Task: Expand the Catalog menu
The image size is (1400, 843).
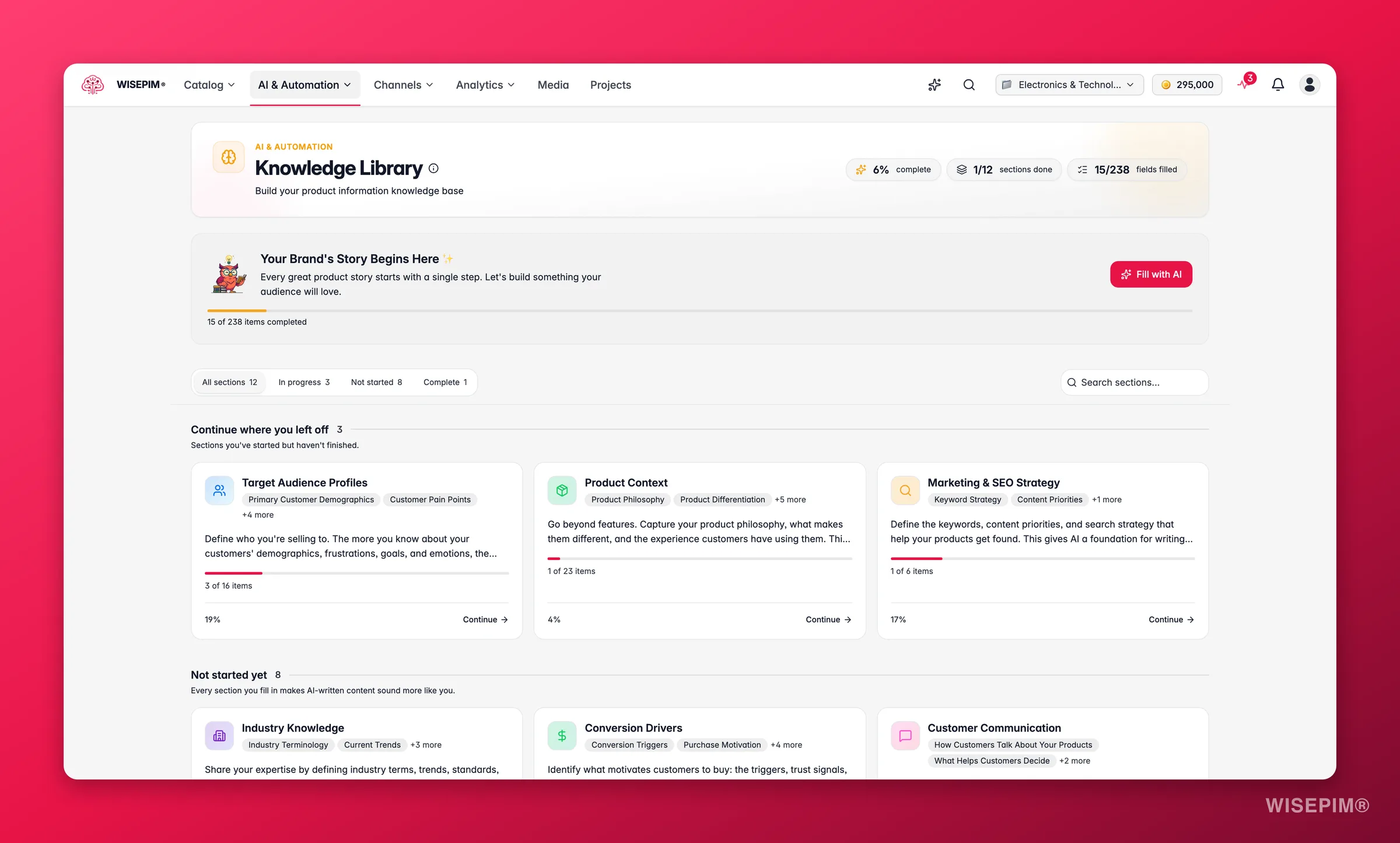Action: point(209,85)
